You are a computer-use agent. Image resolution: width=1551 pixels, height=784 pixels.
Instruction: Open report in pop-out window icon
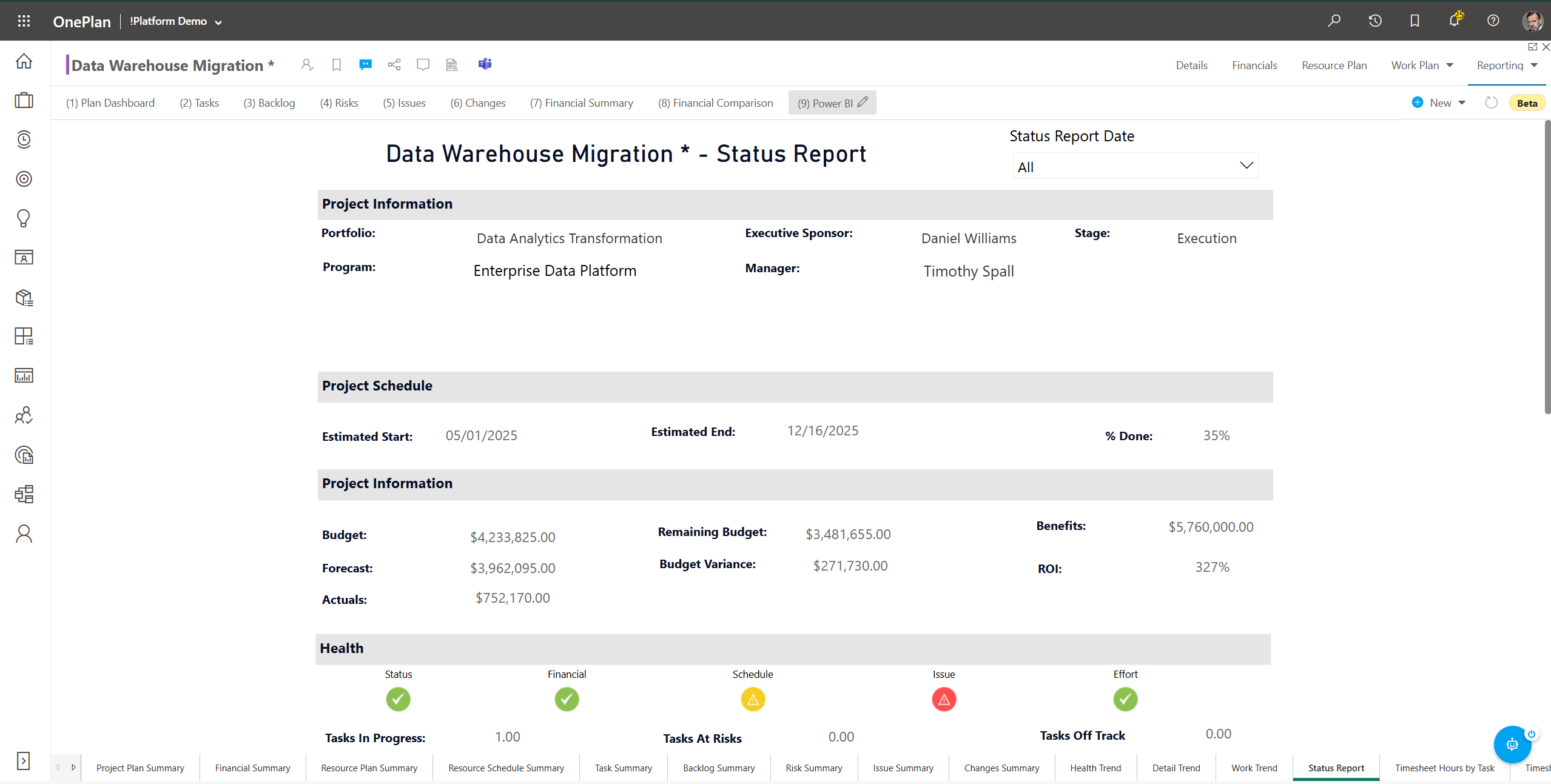pos(1532,47)
